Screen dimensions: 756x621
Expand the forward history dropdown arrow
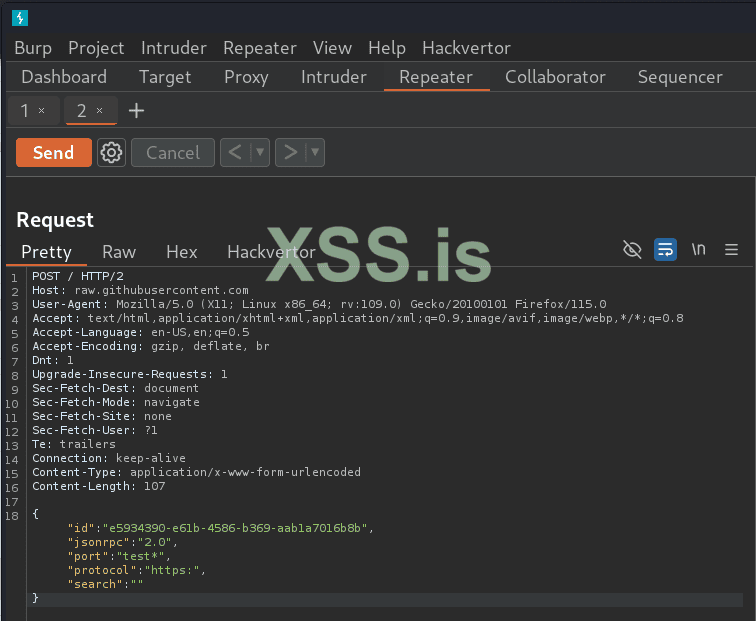click(x=315, y=152)
